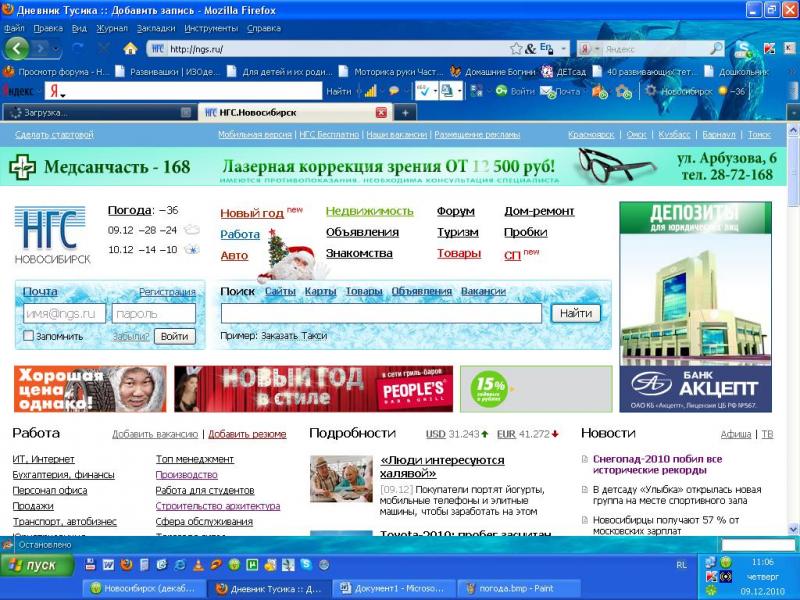Click the up-arrow icon beside USD rate
Viewport: 800px width, 600px height.
coord(485,434)
